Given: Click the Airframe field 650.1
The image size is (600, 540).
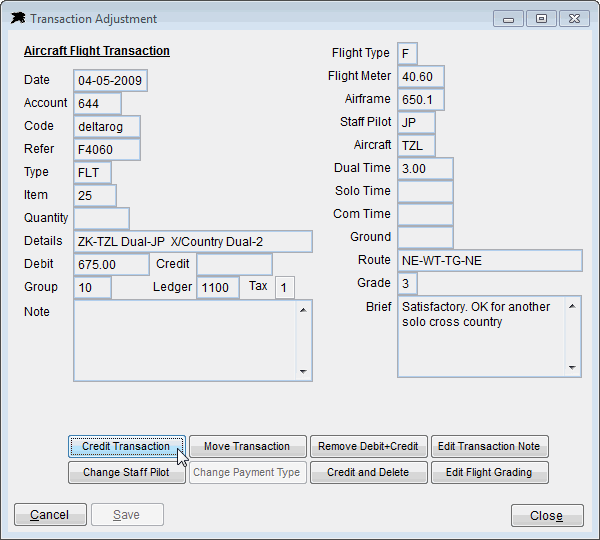Looking at the screenshot, I should pos(421,100).
